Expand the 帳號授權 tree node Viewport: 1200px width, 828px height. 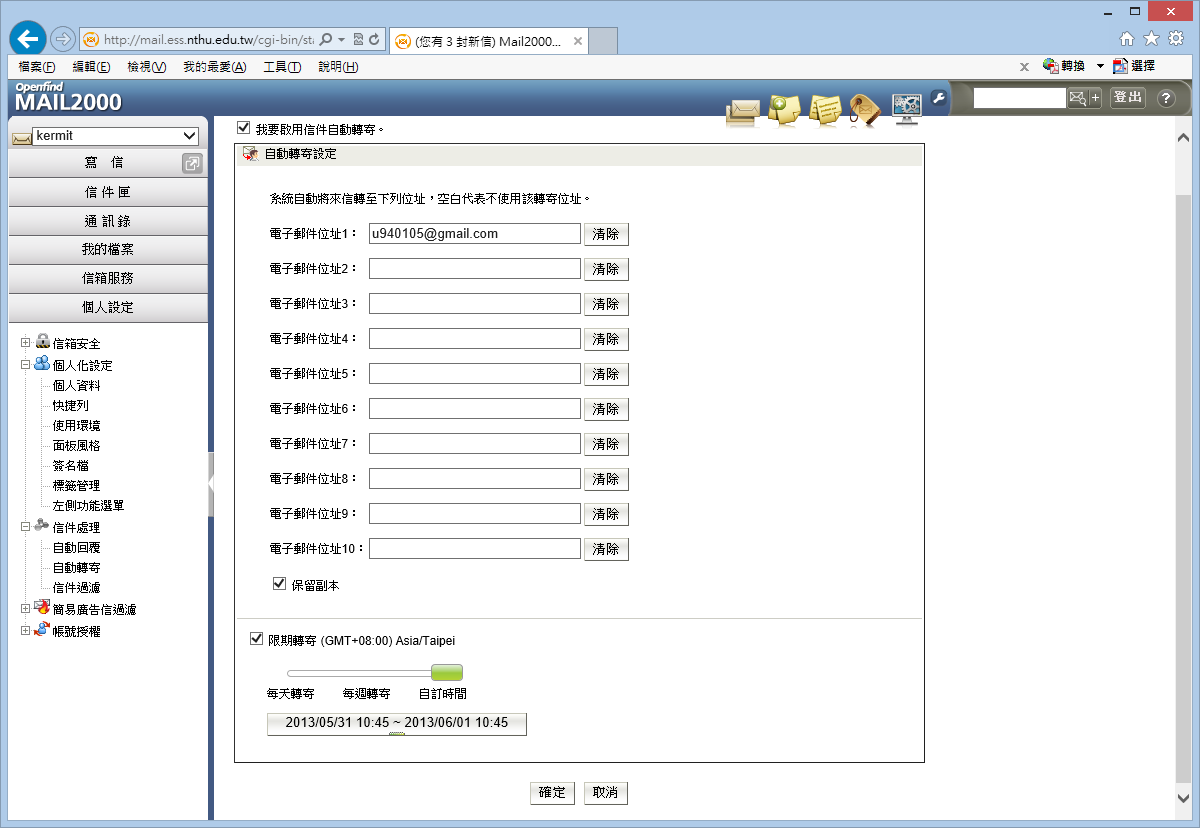(x=26, y=631)
